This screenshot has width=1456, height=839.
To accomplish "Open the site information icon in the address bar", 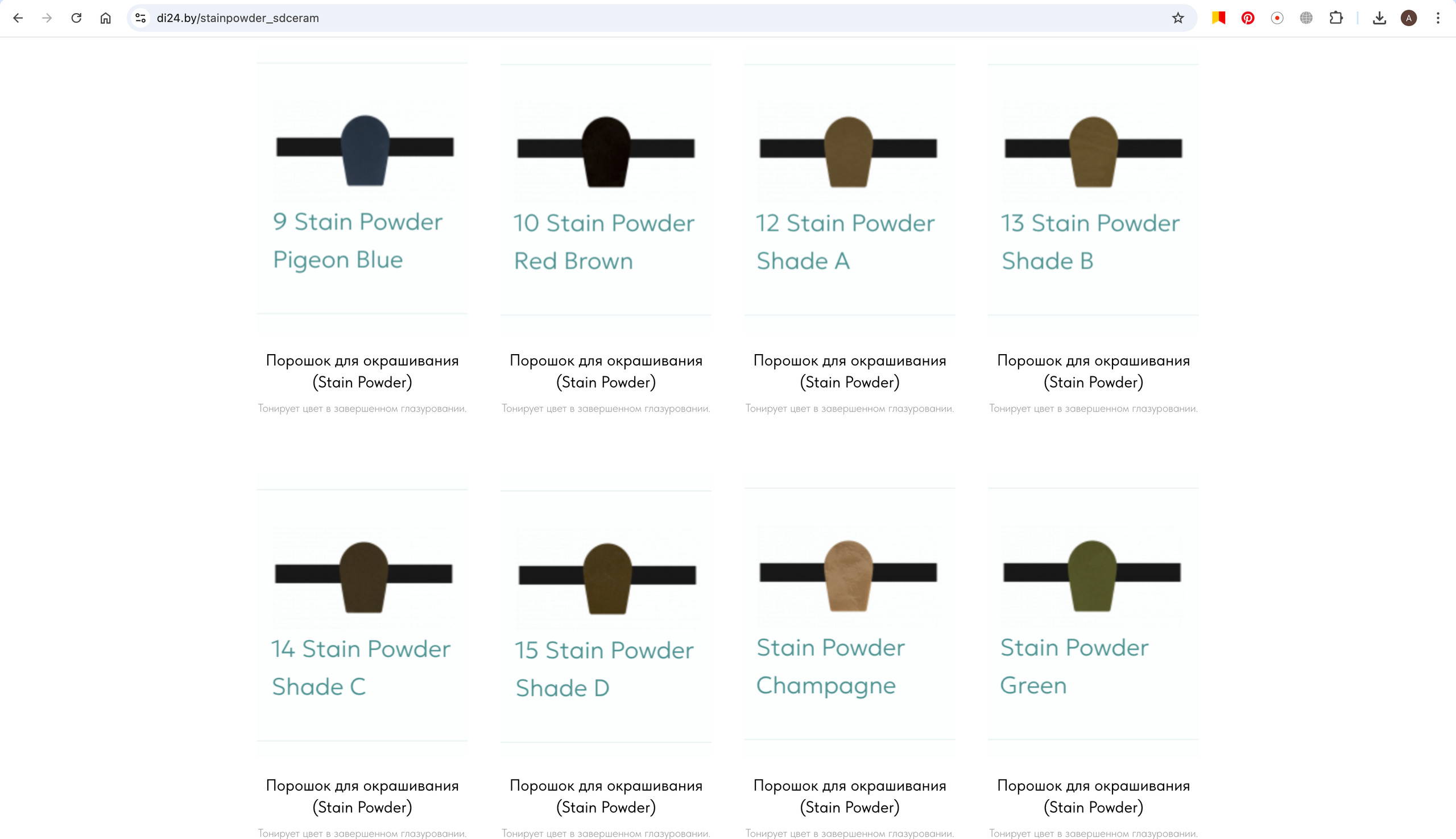I will click(x=140, y=18).
